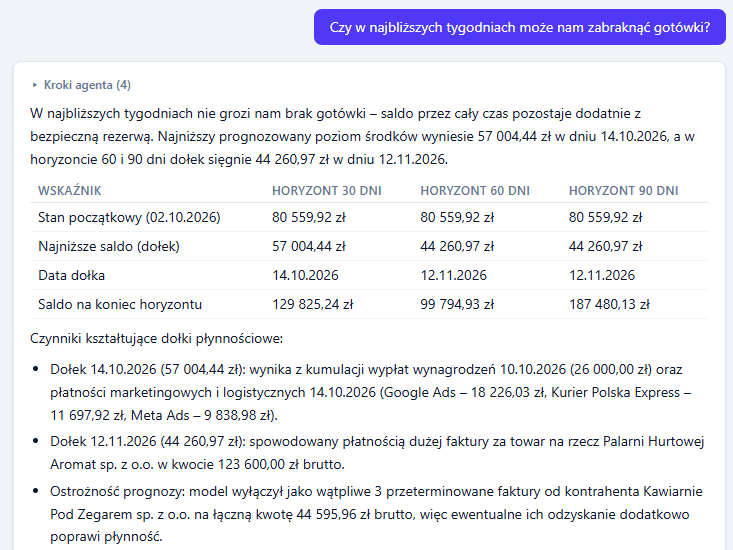Select the 60-day Data dołka cell 12.11.2026
Viewport: 733px width, 550px height.
tap(453, 275)
